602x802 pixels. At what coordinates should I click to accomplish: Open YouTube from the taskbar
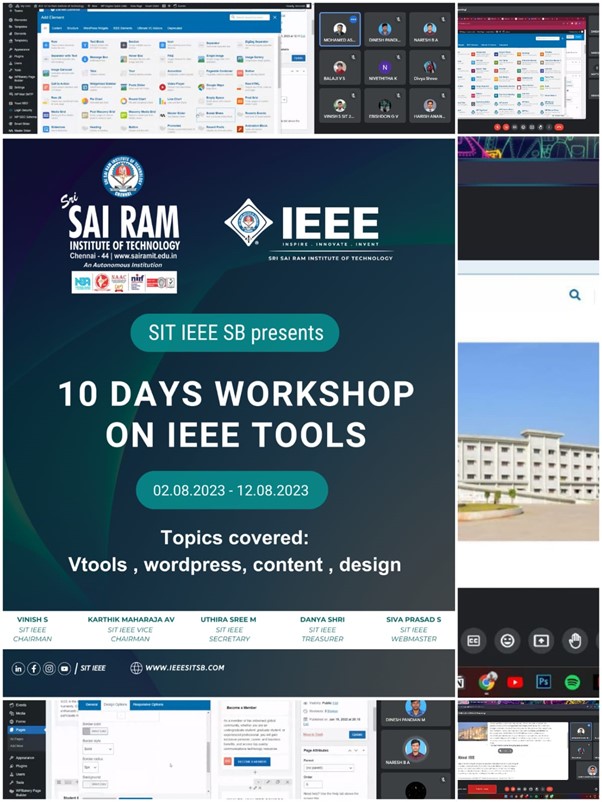[515, 682]
